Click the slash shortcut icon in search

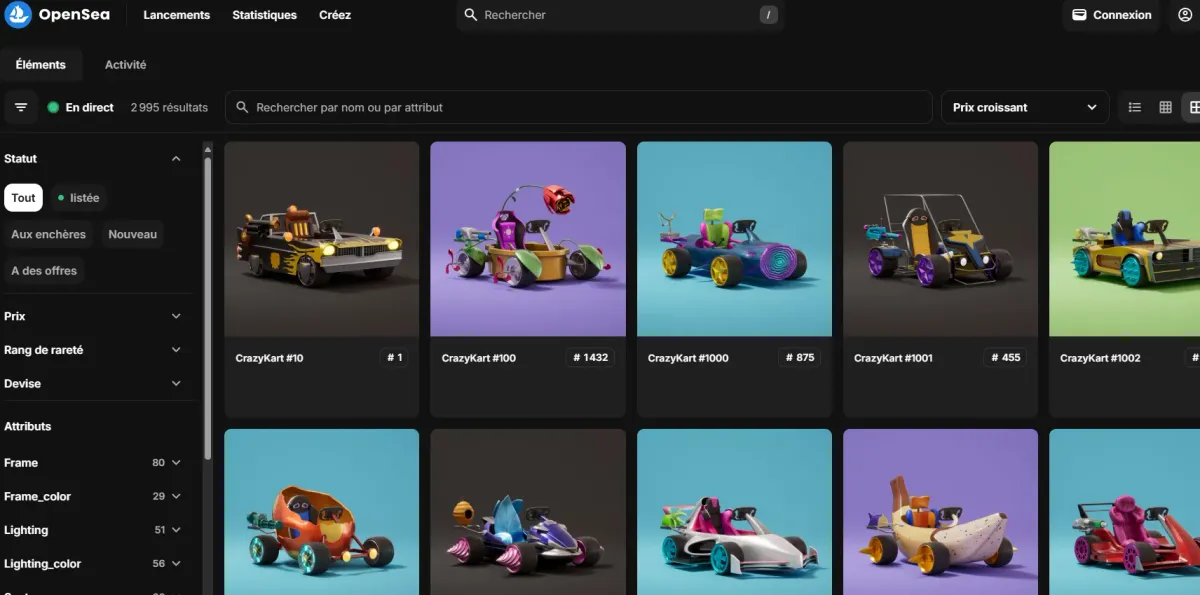point(768,15)
